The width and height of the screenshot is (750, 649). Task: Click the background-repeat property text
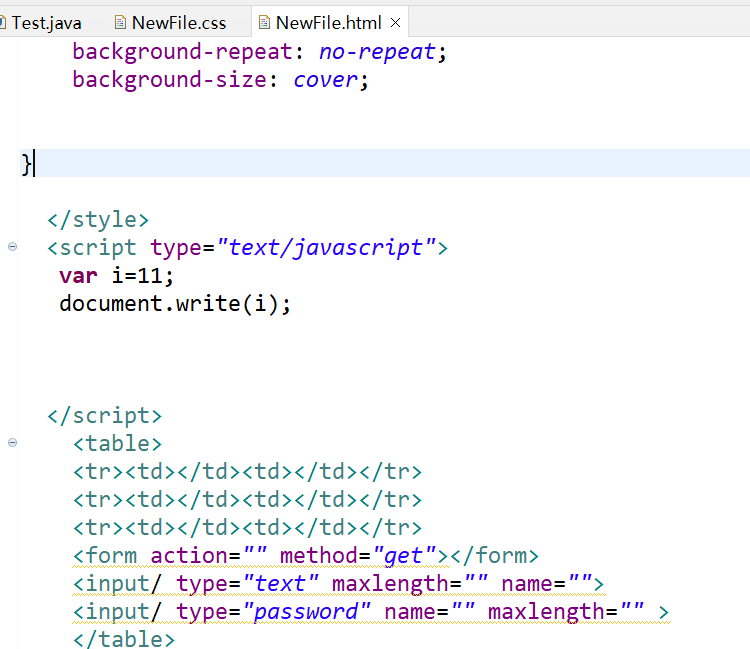[x=182, y=52]
